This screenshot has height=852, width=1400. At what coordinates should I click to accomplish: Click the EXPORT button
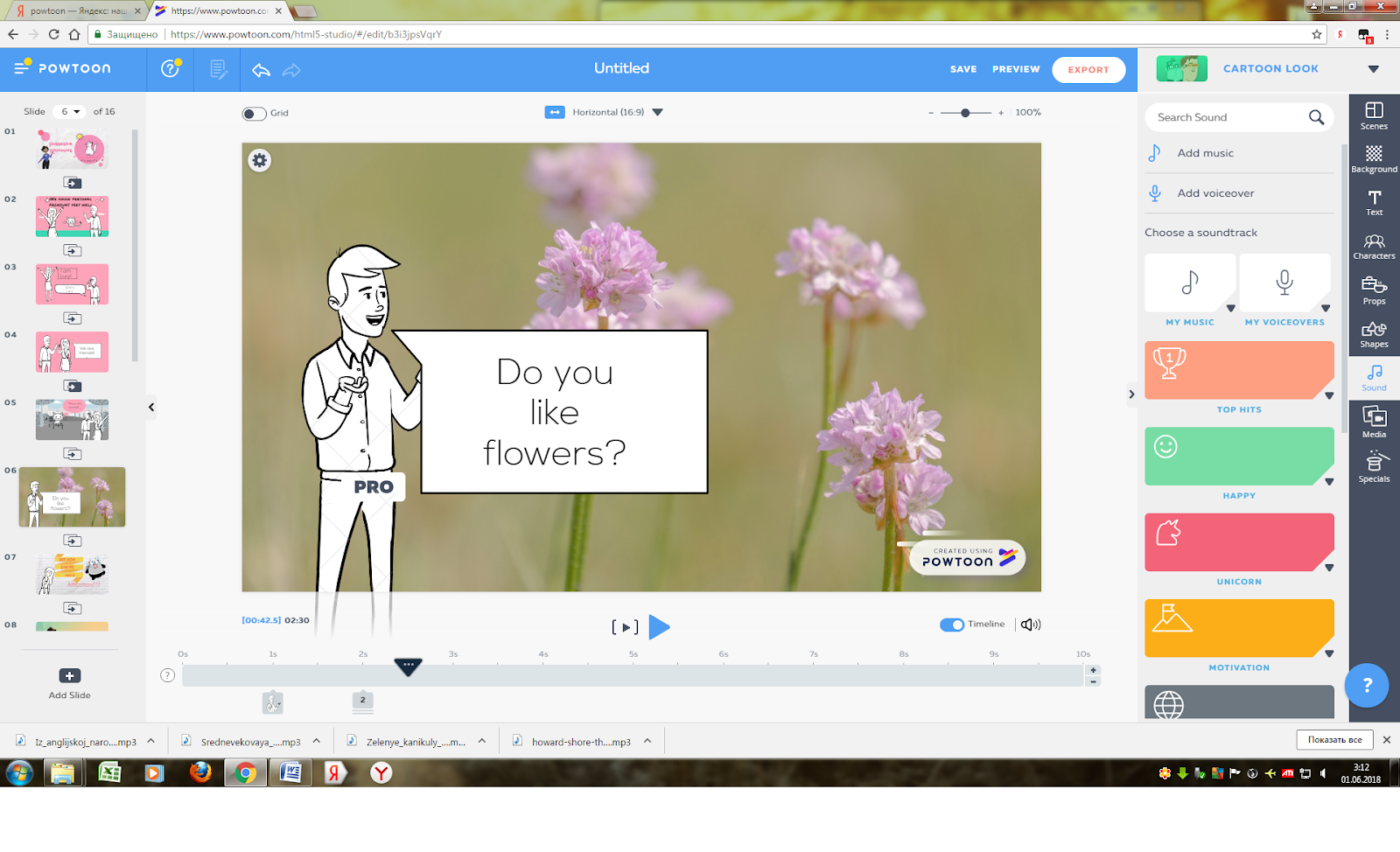tap(1088, 69)
